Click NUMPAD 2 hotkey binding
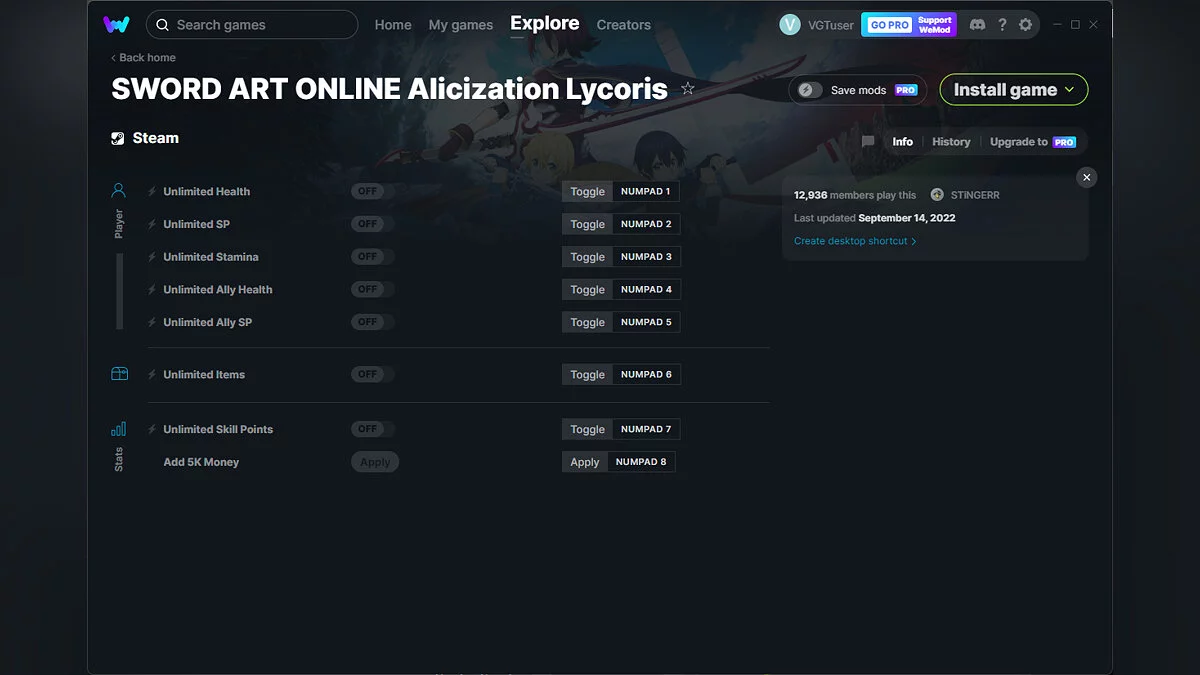The image size is (1200, 675). pos(646,224)
